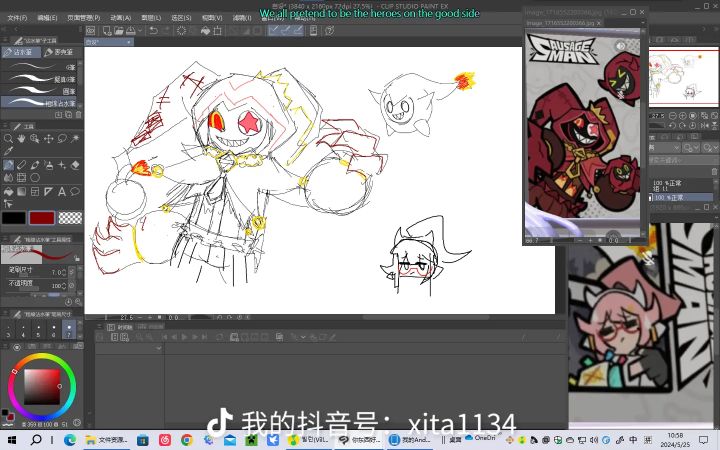Viewport: 720px width, 450px height.
Task: Click Open file folder icon
Action: [x=118, y=31]
